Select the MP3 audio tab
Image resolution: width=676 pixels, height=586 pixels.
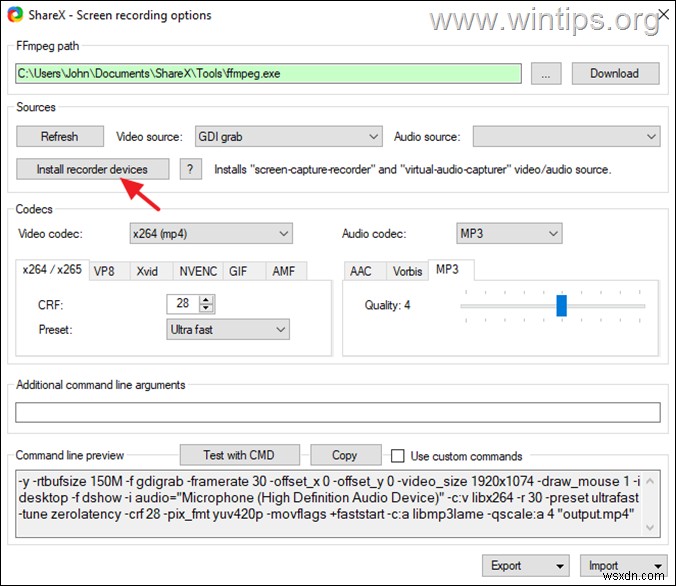[451, 270]
